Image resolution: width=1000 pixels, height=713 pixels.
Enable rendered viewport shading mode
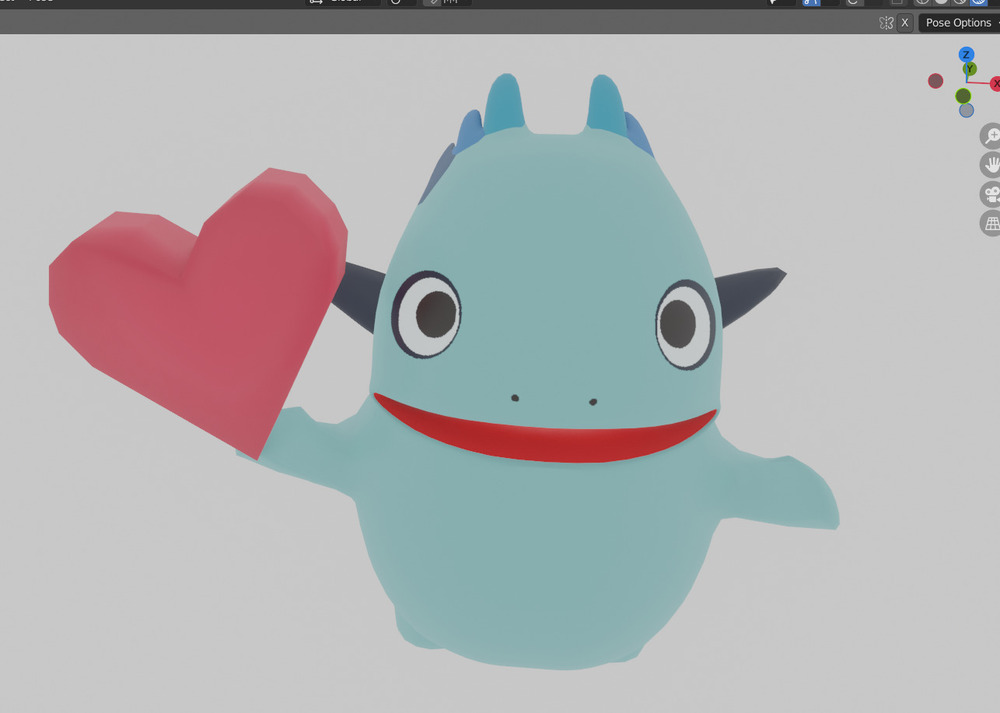tap(977, 2)
